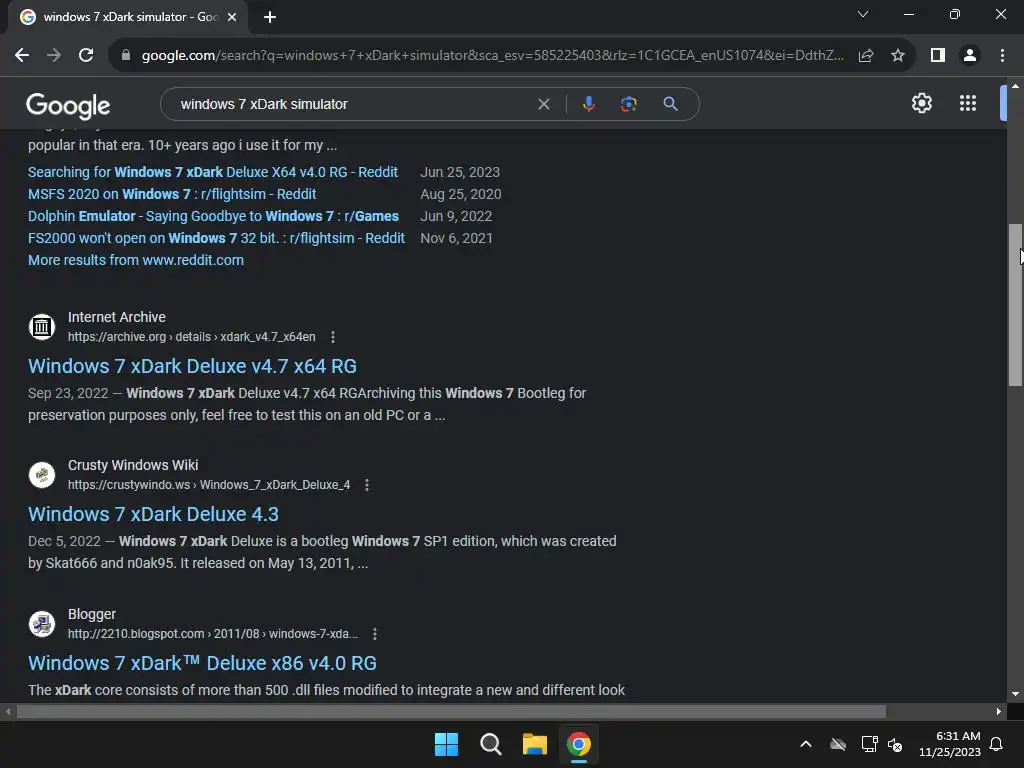The image size is (1024, 768).
Task: Click scrollbar down arrow
Action: tap(1015, 694)
